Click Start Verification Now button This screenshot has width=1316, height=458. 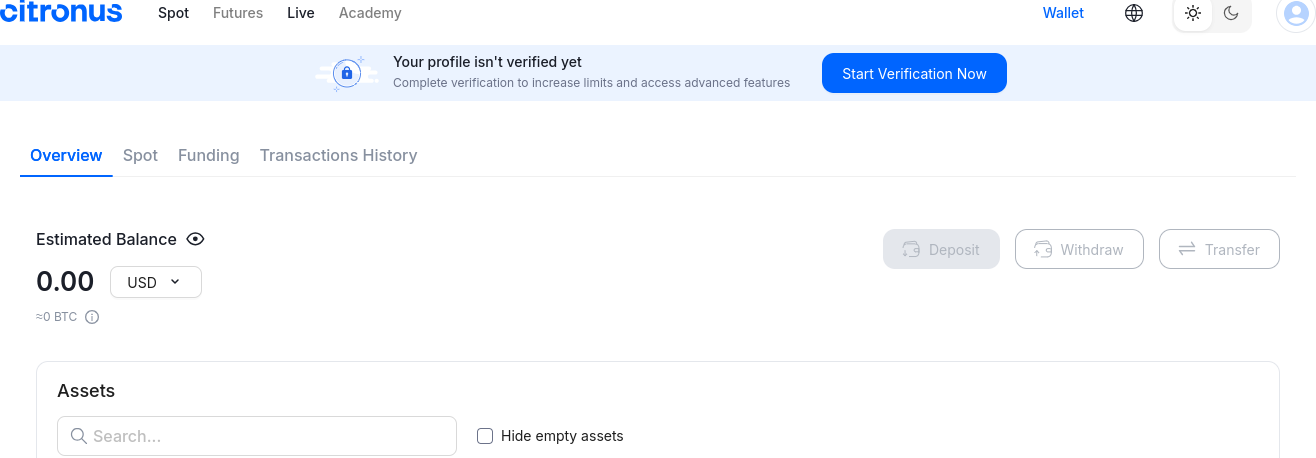point(914,74)
